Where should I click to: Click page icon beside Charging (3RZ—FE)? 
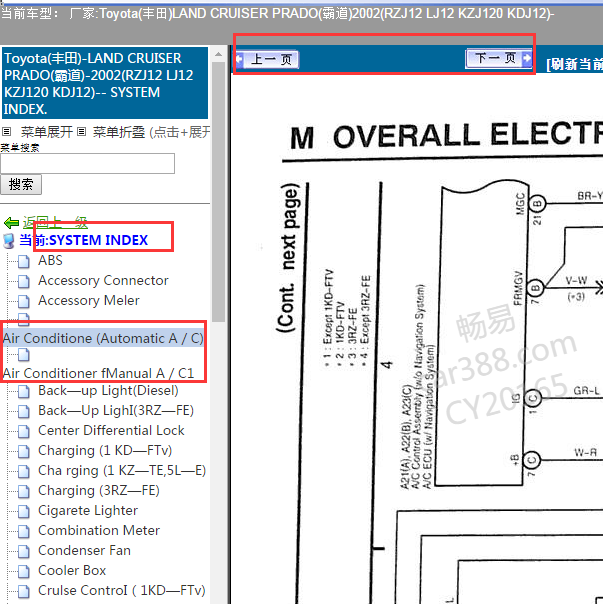click(24, 492)
